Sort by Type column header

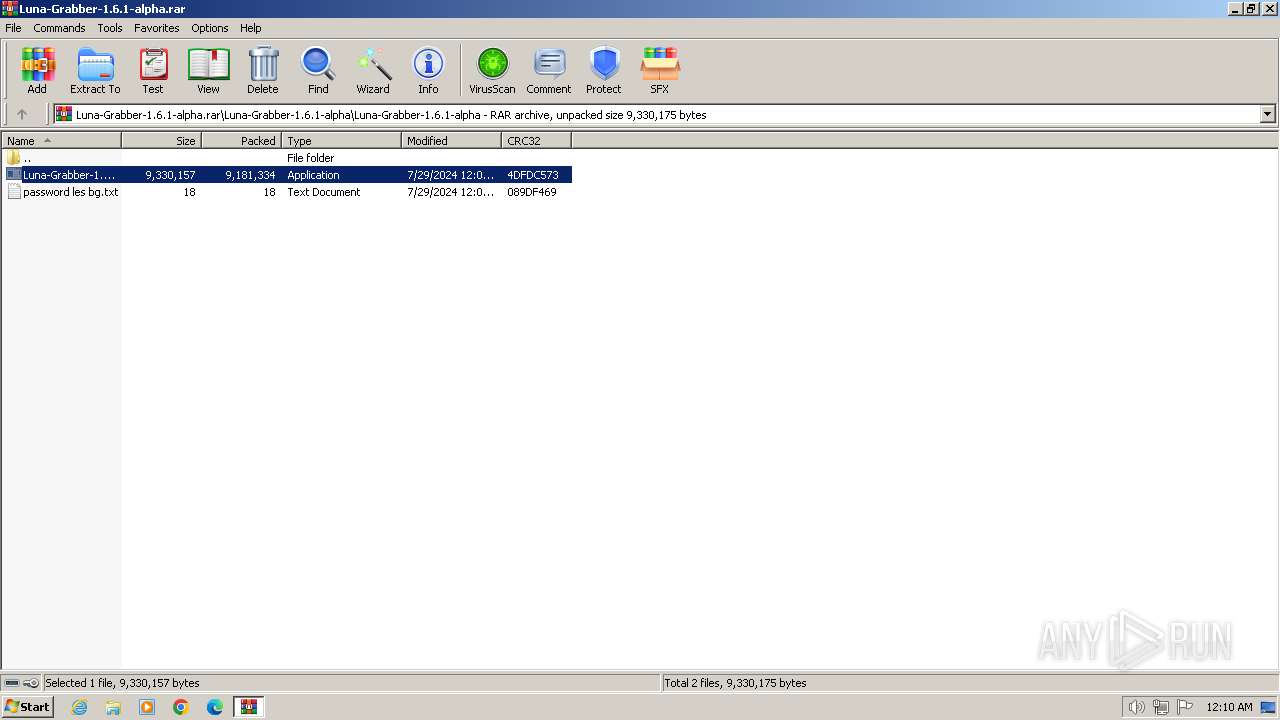(x=342, y=141)
